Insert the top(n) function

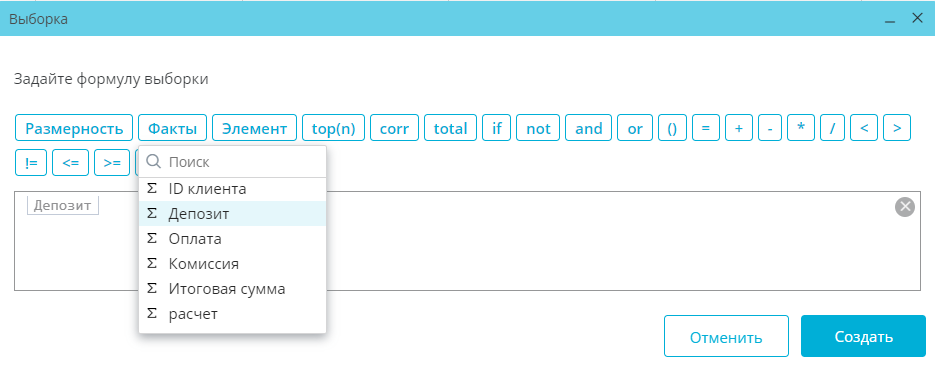click(x=333, y=128)
